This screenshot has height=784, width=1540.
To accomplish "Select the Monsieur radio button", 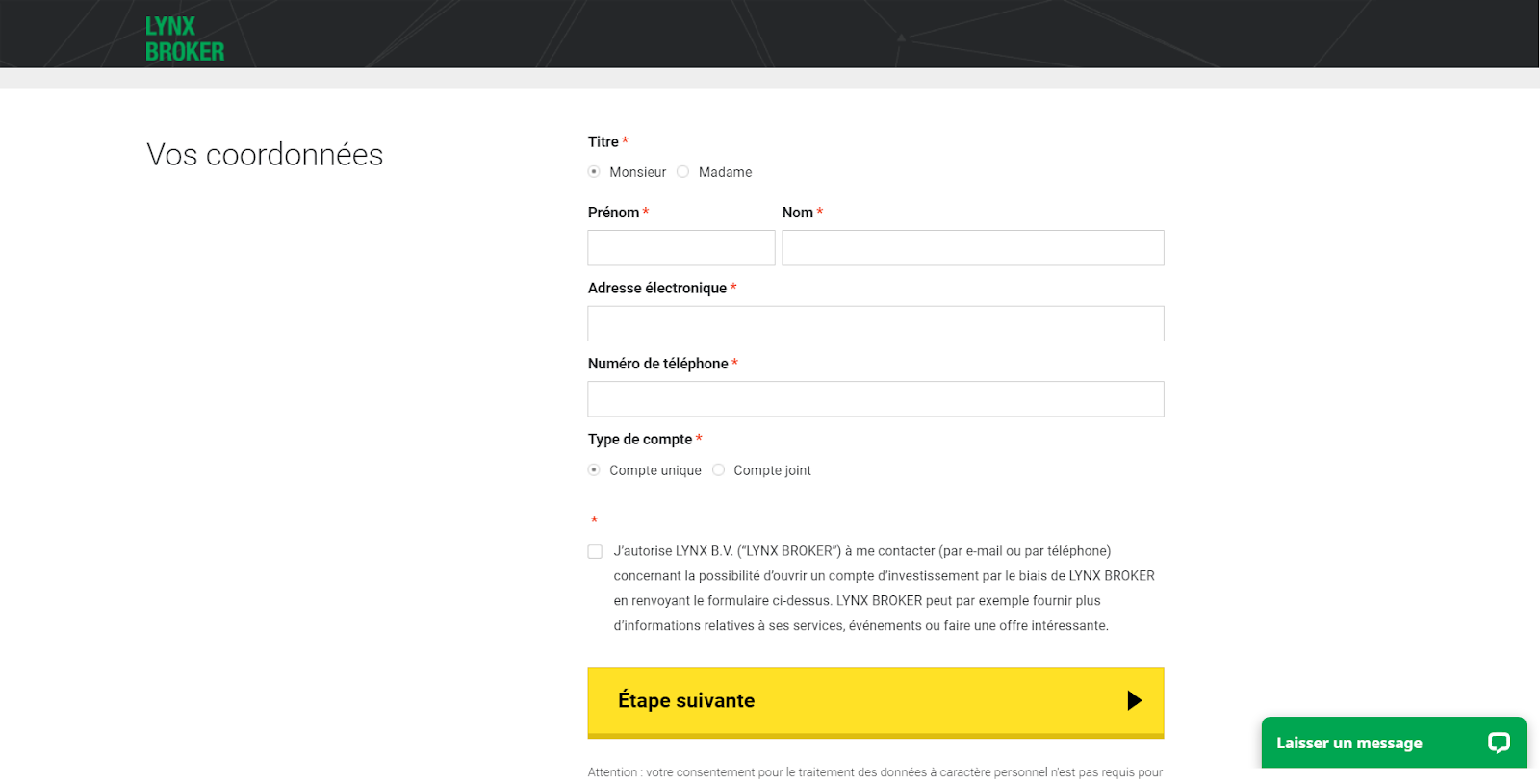I will pos(594,172).
